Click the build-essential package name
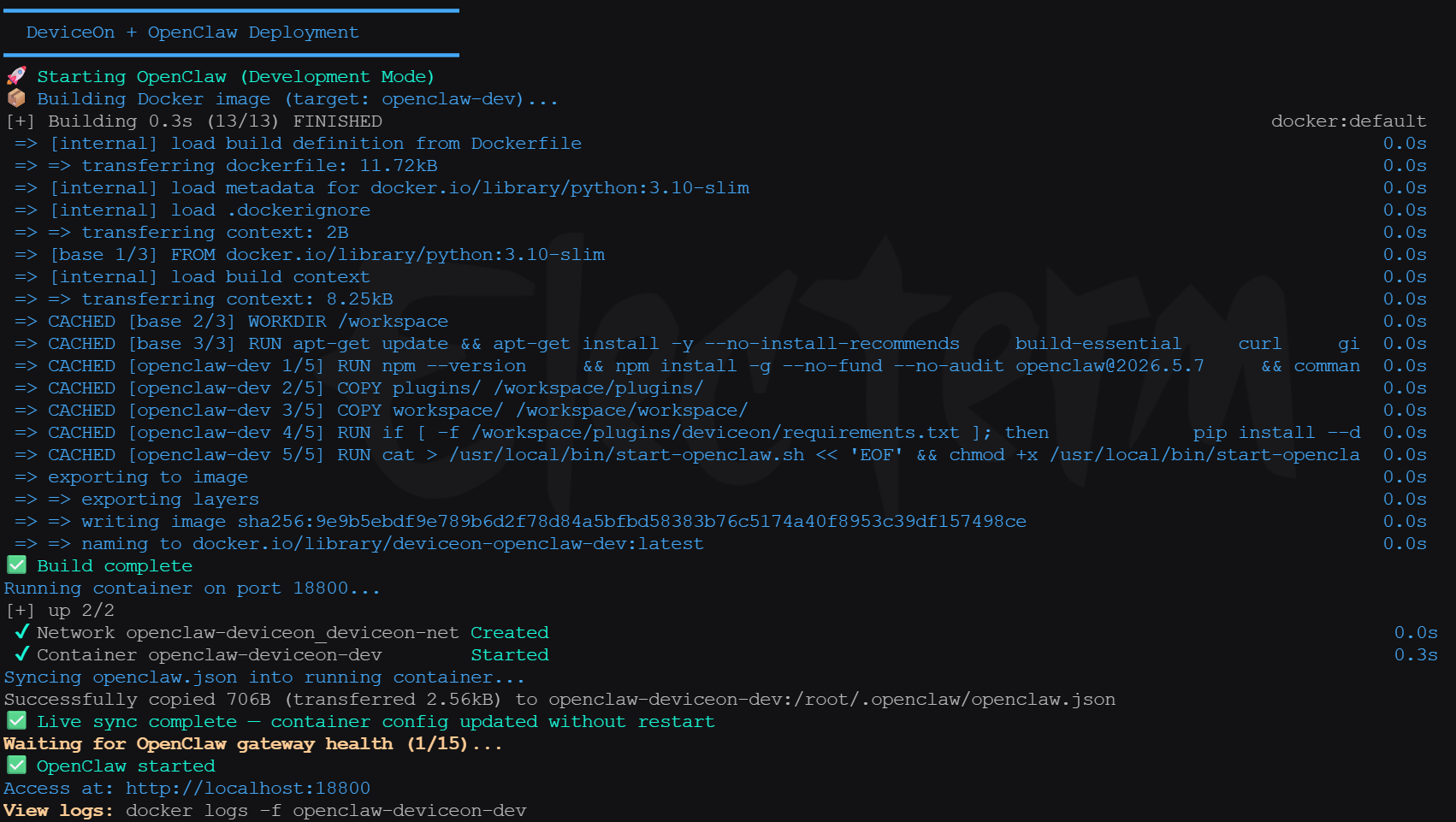Screen dimensions: 1456x822 (1098, 343)
